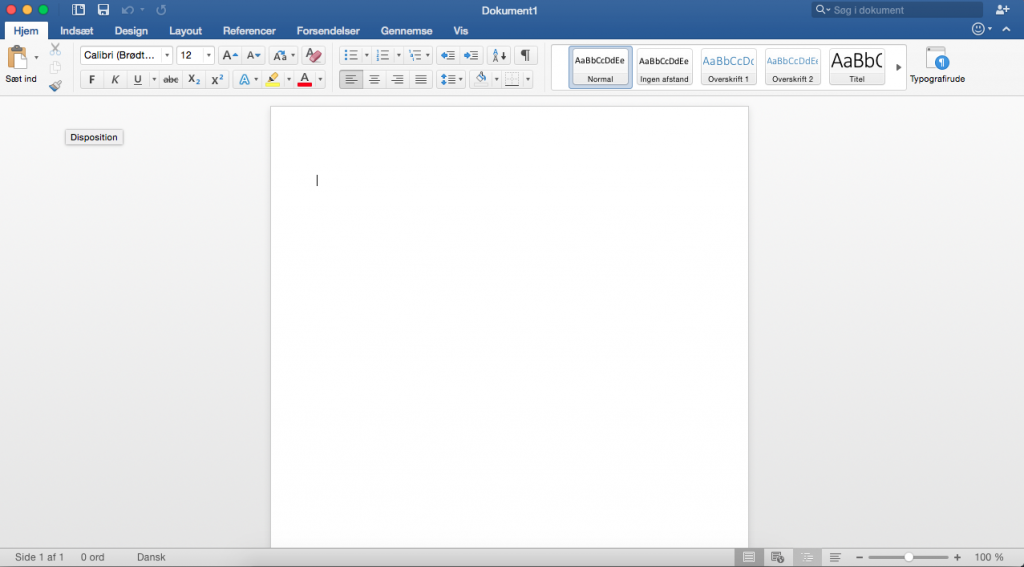Collapse the ribbon with chevron
The image size is (1024, 567).
pyautogui.click(x=1006, y=29)
